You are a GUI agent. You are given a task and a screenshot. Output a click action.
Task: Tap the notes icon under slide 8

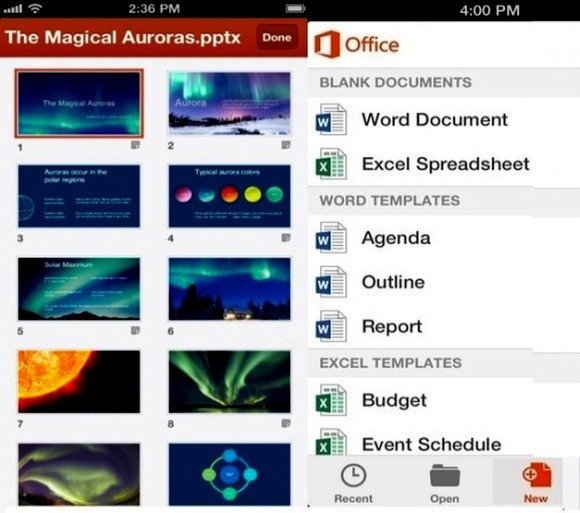tap(286, 423)
